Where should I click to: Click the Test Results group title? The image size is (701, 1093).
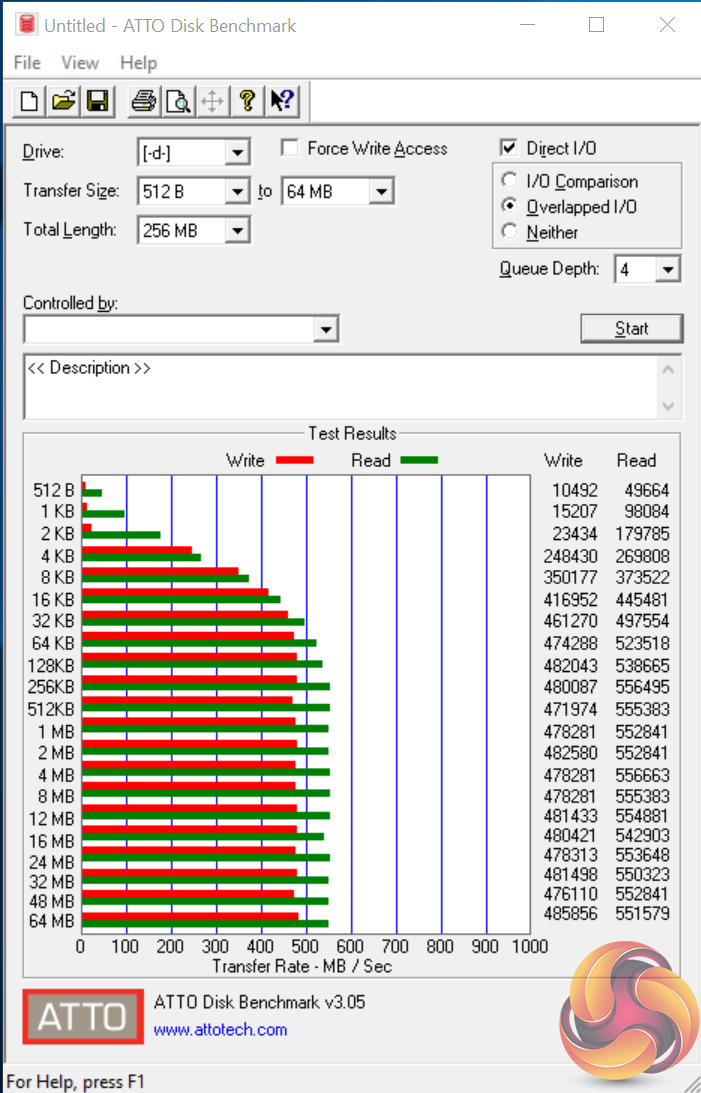click(353, 434)
